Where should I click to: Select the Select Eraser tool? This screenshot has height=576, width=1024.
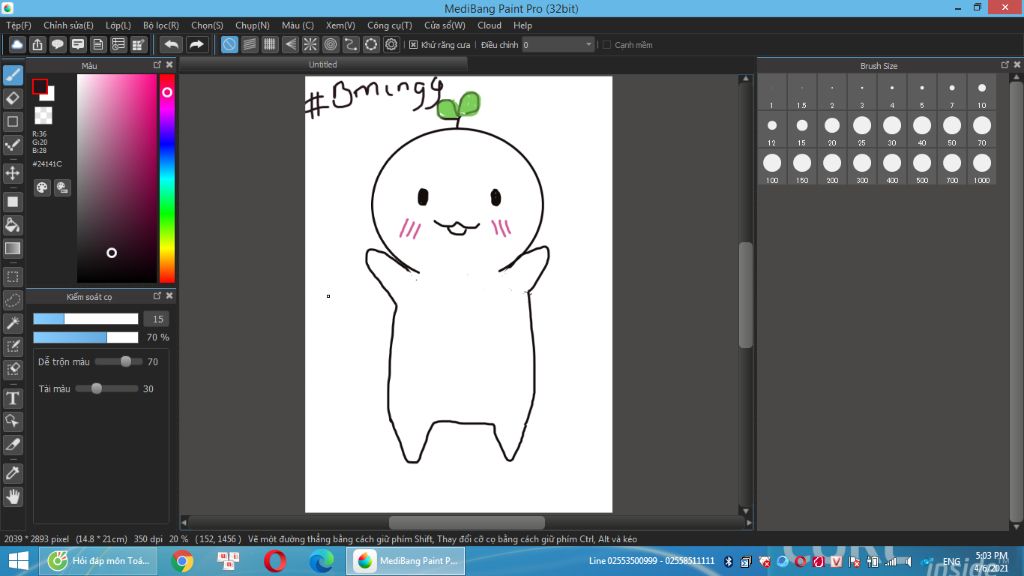click(x=12, y=370)
